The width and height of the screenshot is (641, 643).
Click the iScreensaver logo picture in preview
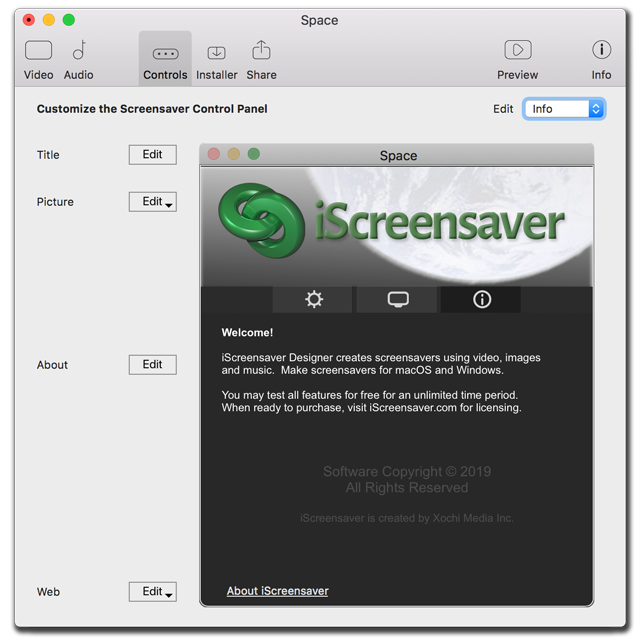[x=397, y=227]
